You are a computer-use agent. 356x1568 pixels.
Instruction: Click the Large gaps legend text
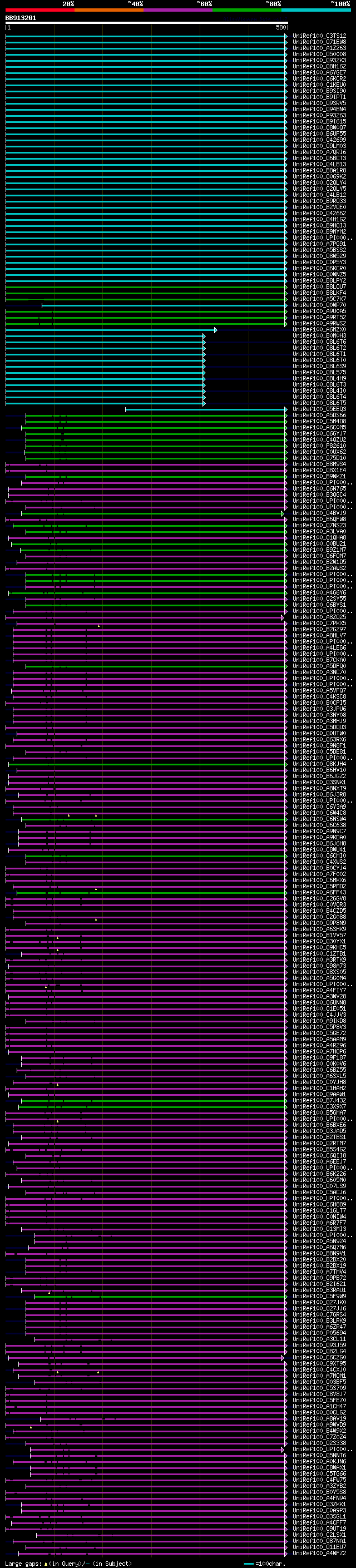(68, 1563)
